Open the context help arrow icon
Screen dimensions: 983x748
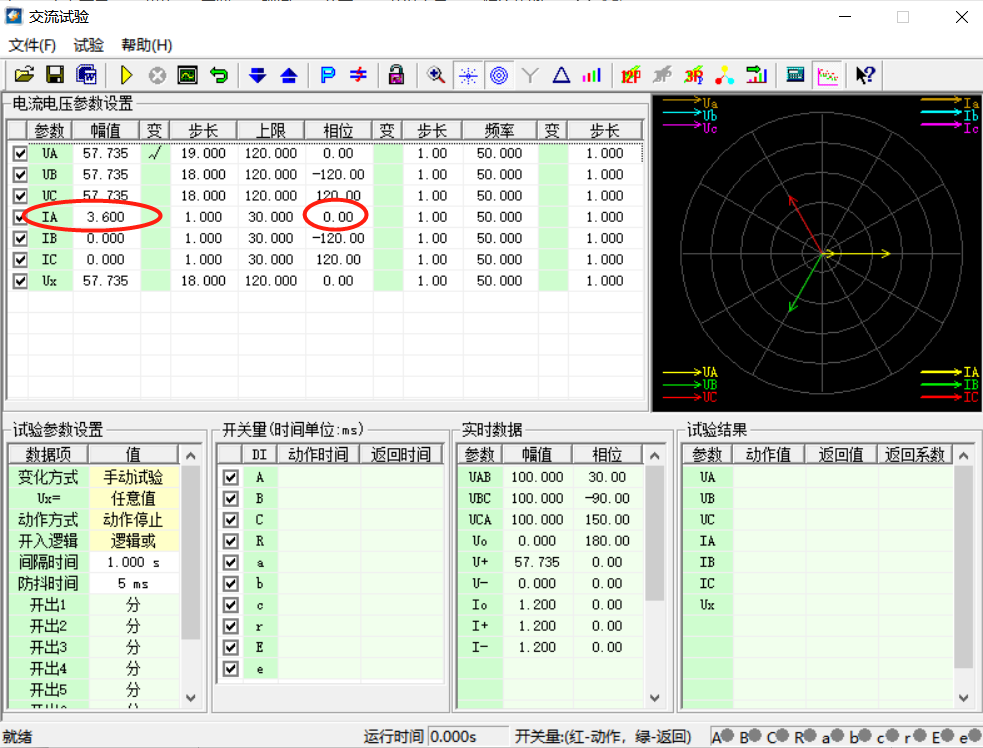point(865,75)
